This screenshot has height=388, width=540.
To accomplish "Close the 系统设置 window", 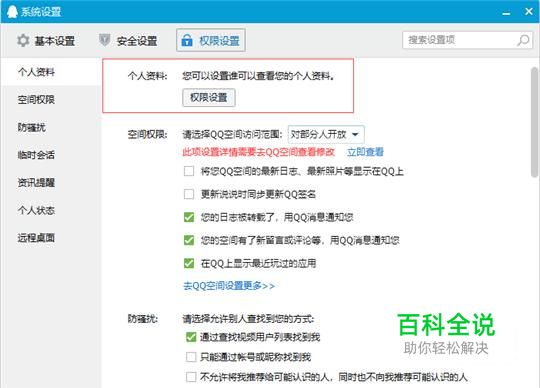I will pos(529,11).
